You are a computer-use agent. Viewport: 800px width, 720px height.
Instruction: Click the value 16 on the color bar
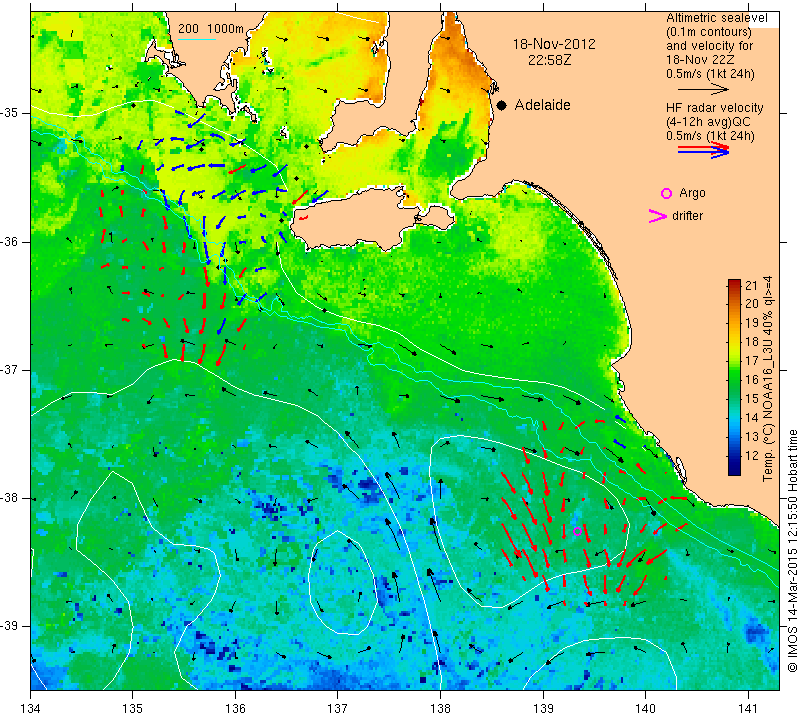click(752, 380)
